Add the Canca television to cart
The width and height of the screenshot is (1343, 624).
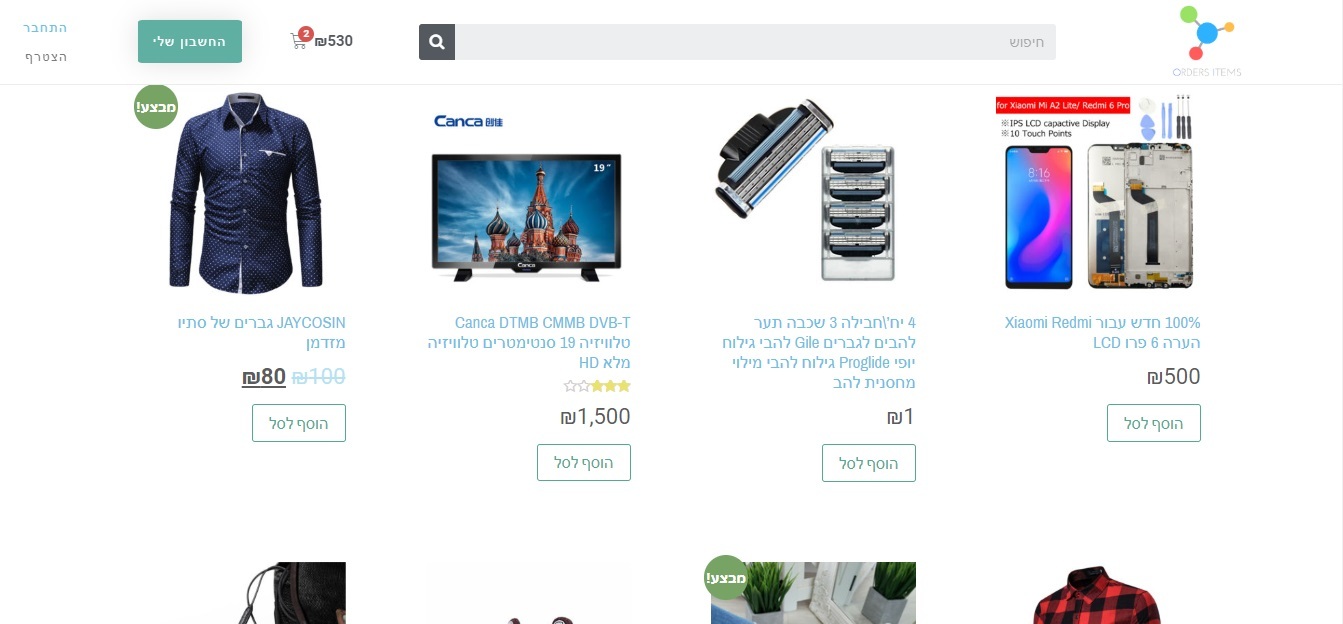tap(584, 463)
